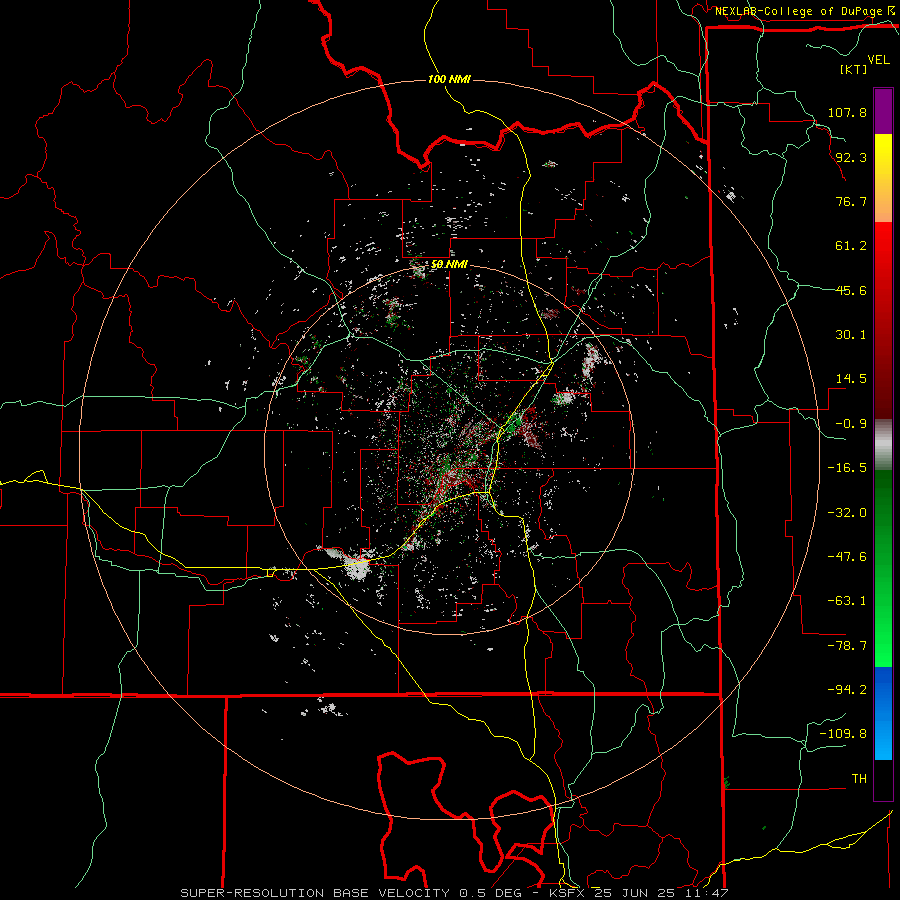
Task: Select the 92.3 velocity scale value
Action: coord(851,157)
